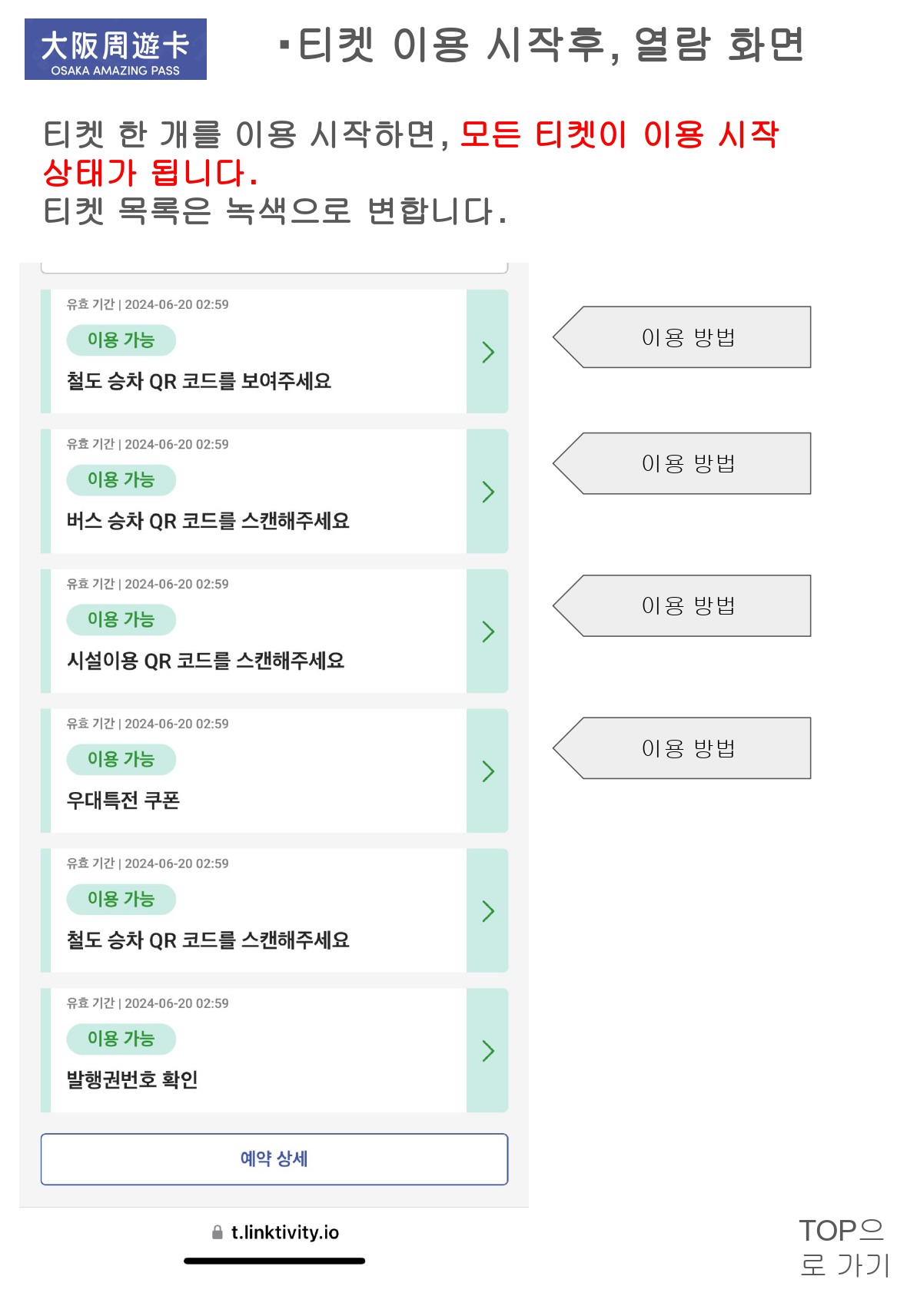This screenshot has height=1316, width=907.
Task: Tap 이용 가능 badge on 버스 승차 ticket
Action: pos(121,480)
